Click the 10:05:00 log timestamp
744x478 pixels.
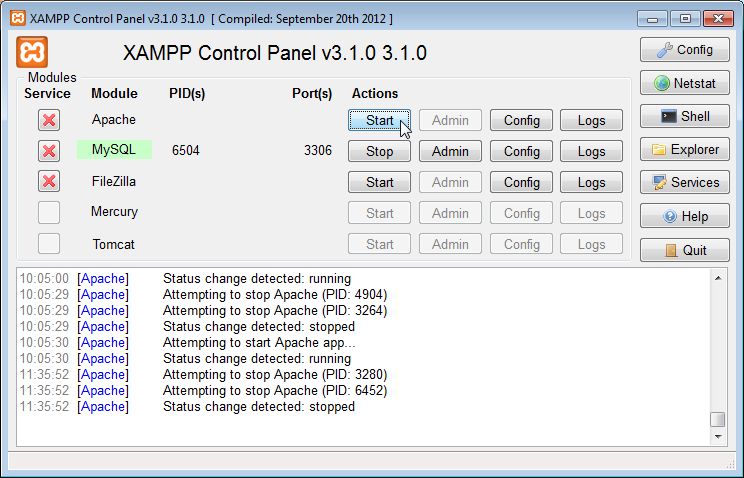[44, 279]
